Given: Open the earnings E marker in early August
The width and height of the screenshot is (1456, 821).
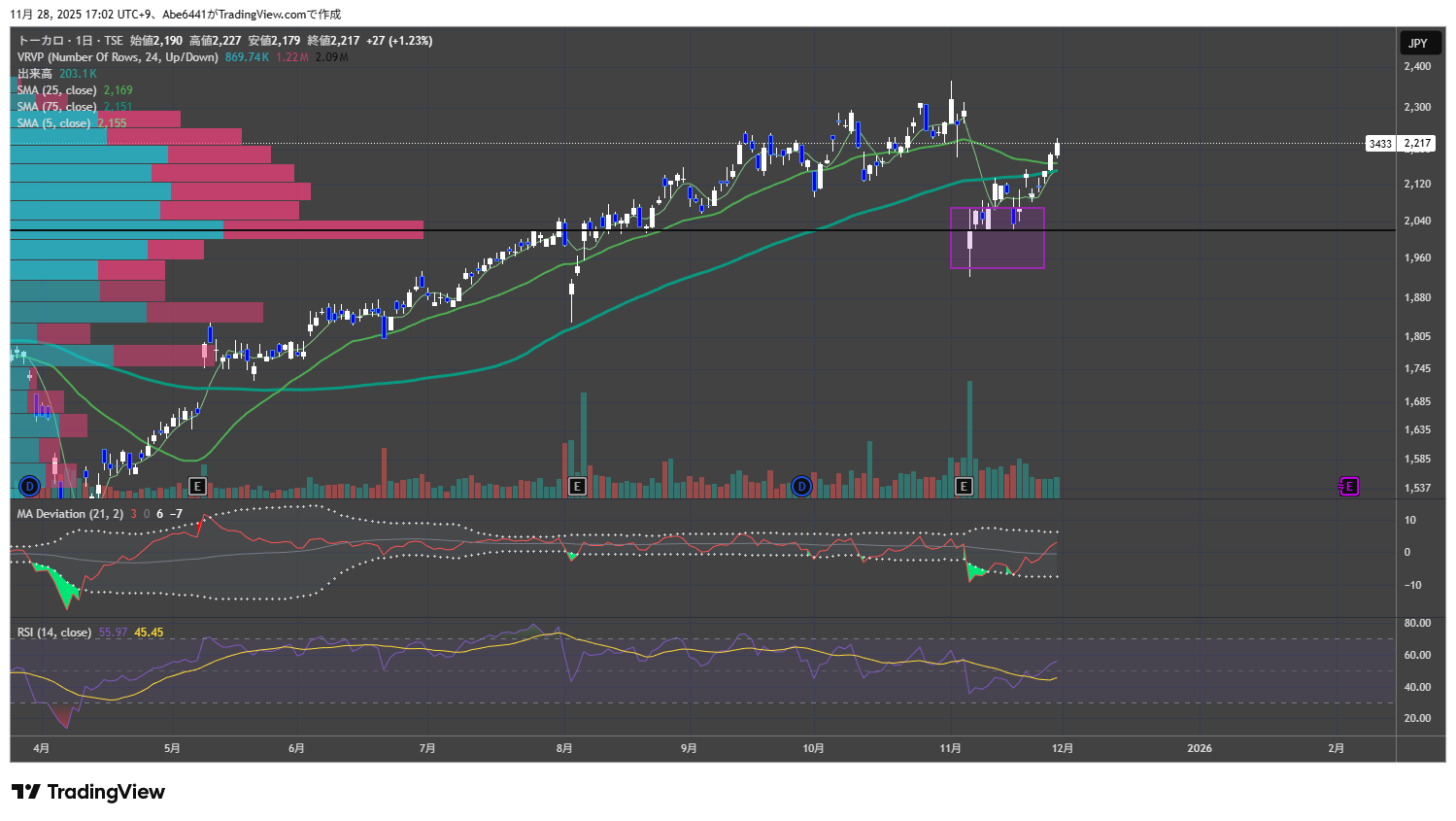Looking at the screenshot, I should tap(577, 486).
